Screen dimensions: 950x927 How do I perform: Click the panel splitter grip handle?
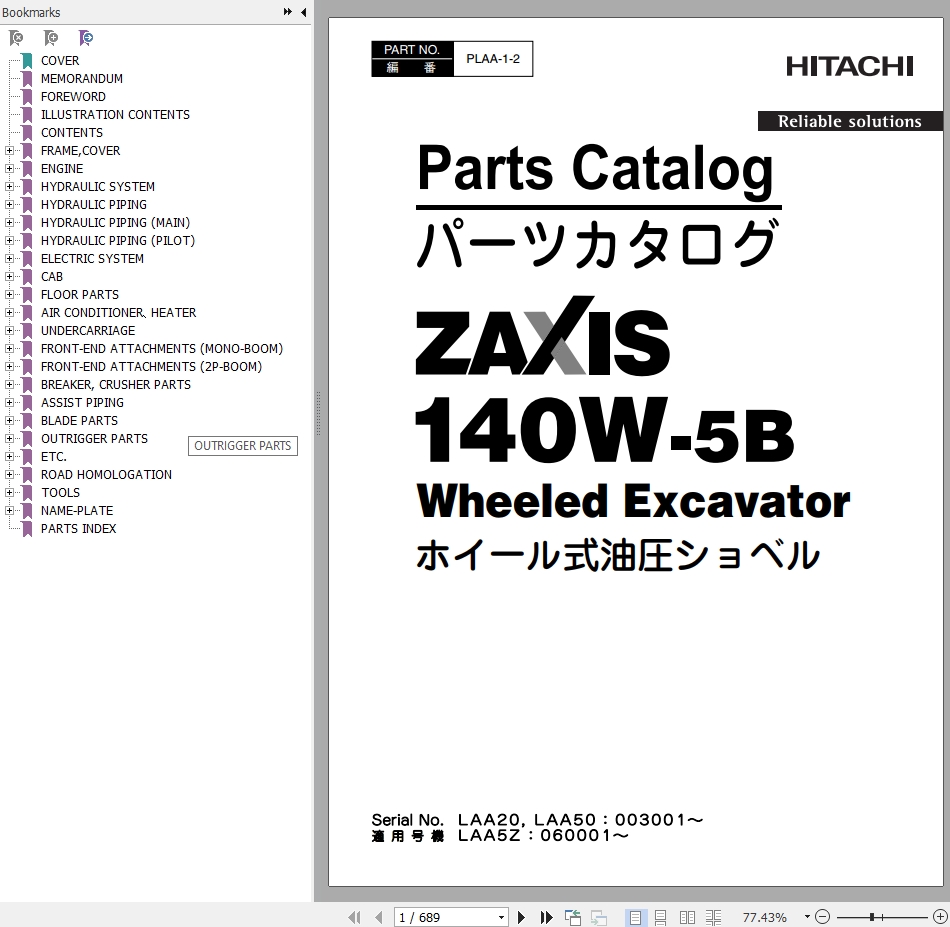tap(318, 414)
